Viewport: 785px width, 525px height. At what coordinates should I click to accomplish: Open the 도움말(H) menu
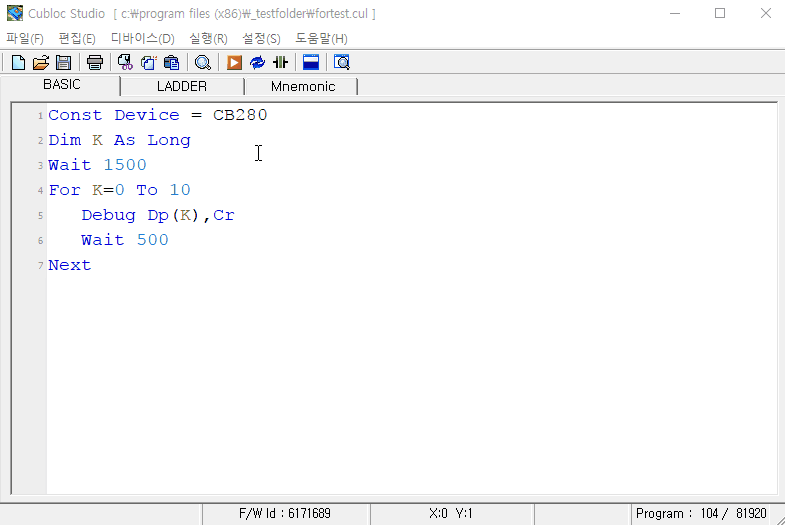[x=321, y=38]
